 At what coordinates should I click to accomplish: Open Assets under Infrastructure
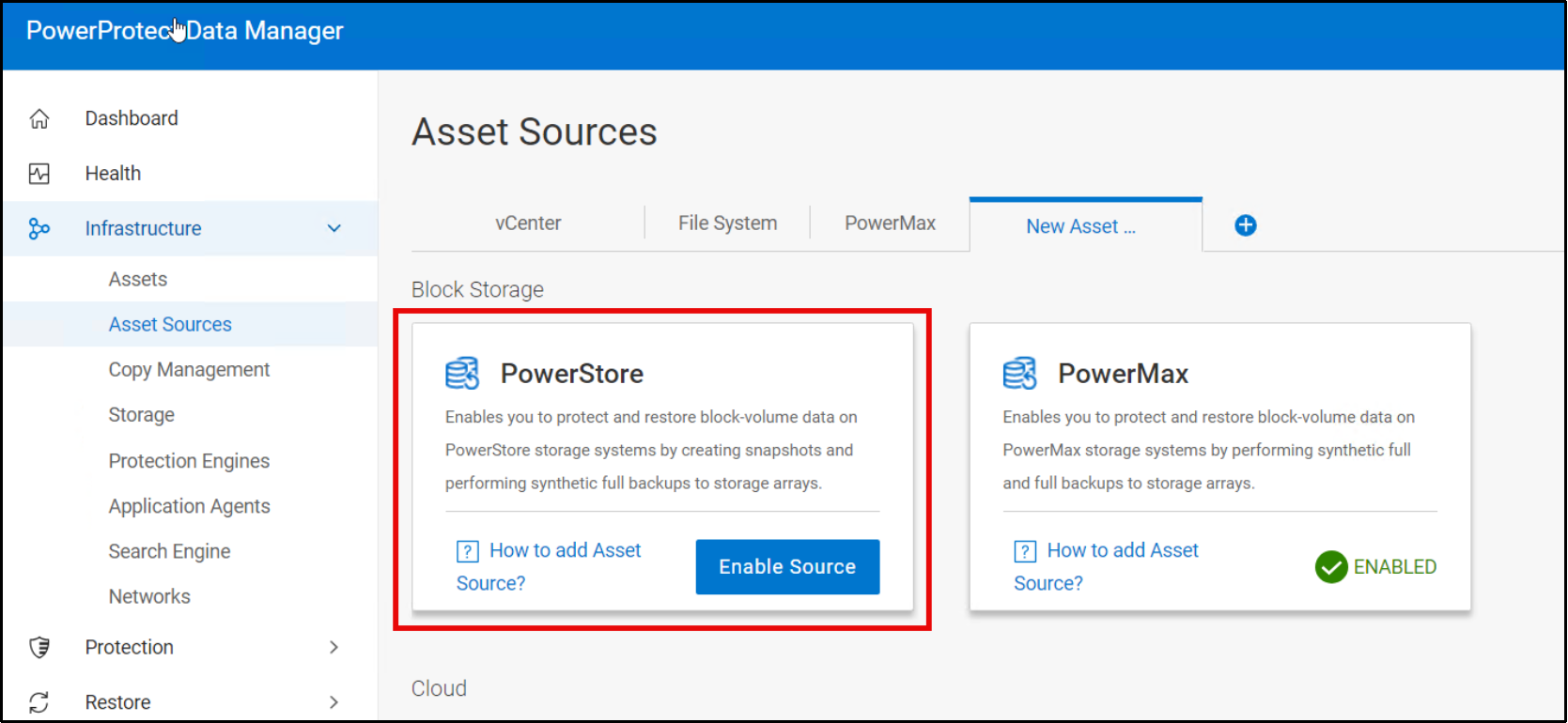pyautogui.click(x=138, y=279)
